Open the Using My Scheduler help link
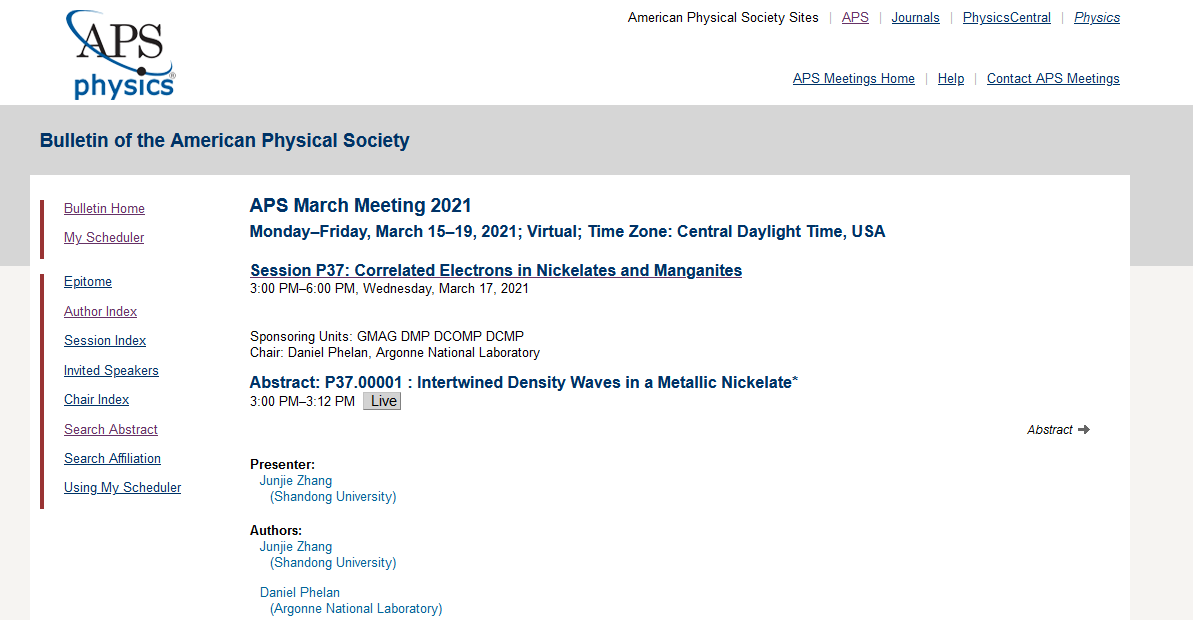 click(x=122, y=488)
